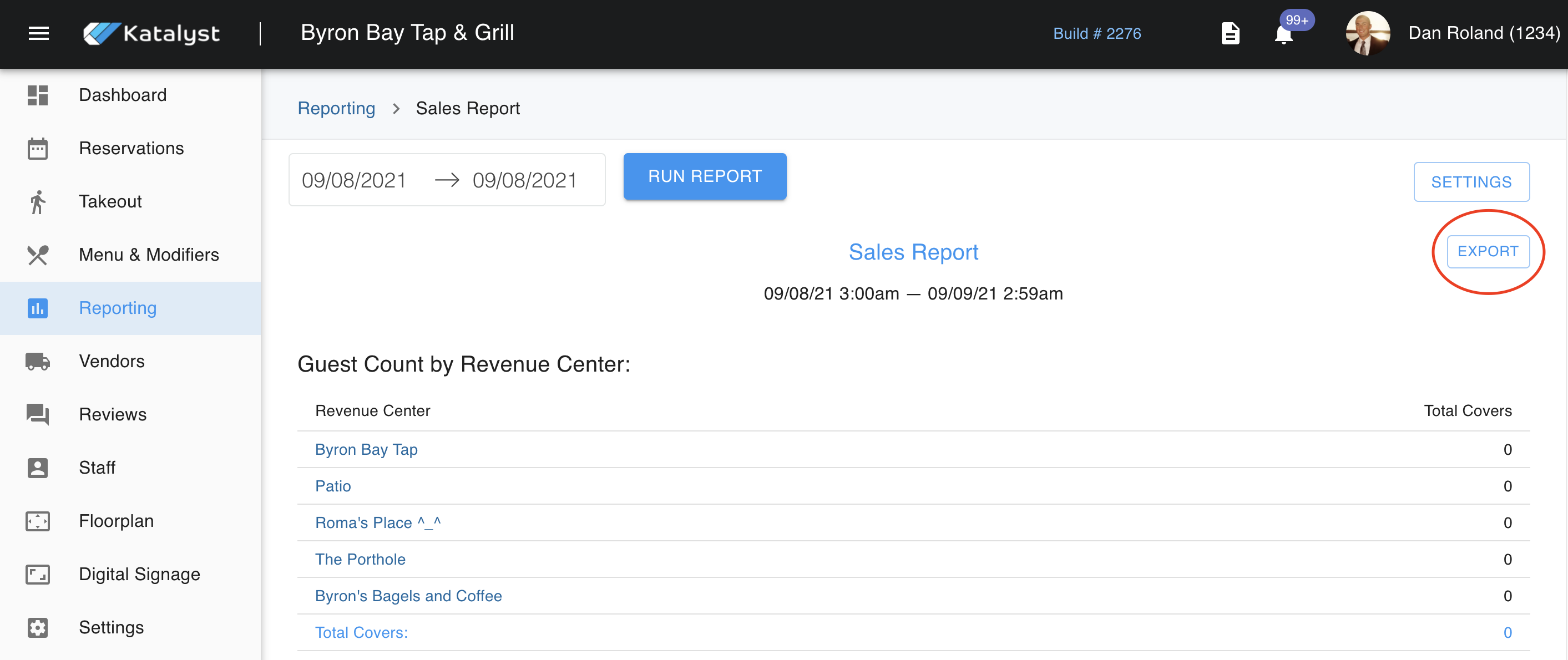
Task: Open Settings in the sidebar
Action: pos(112,628)
